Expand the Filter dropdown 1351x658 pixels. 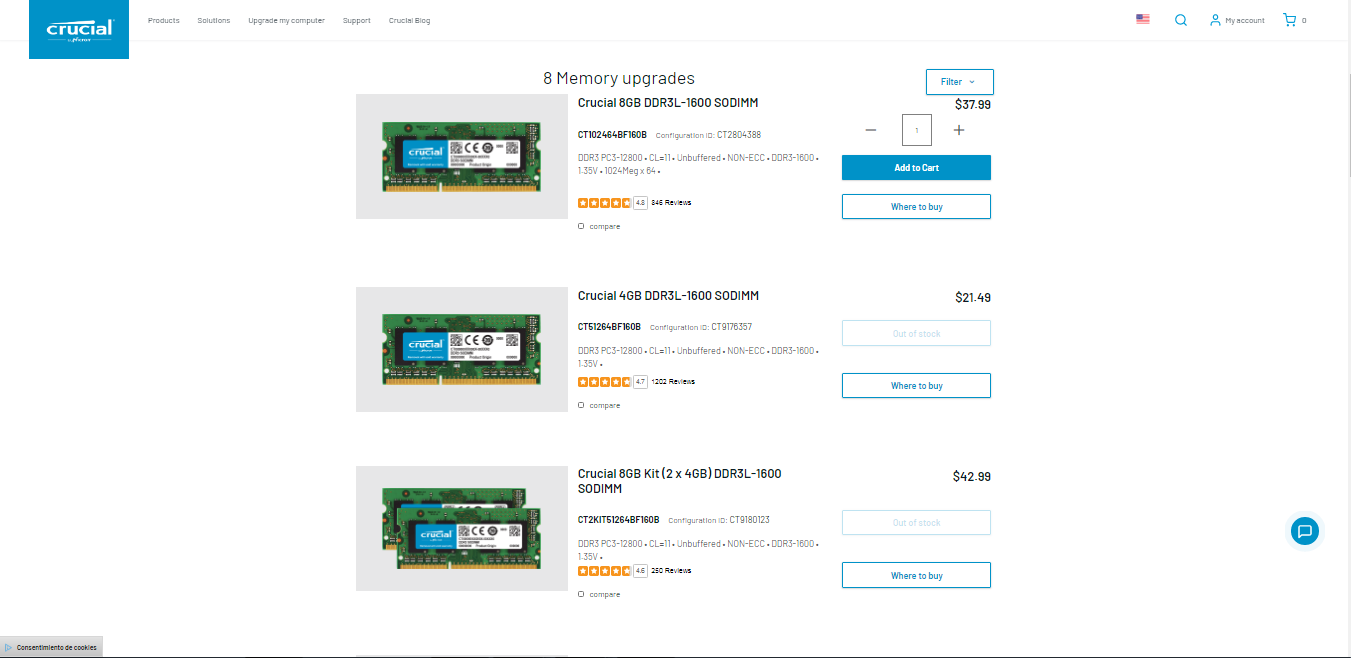click(960, 82)
